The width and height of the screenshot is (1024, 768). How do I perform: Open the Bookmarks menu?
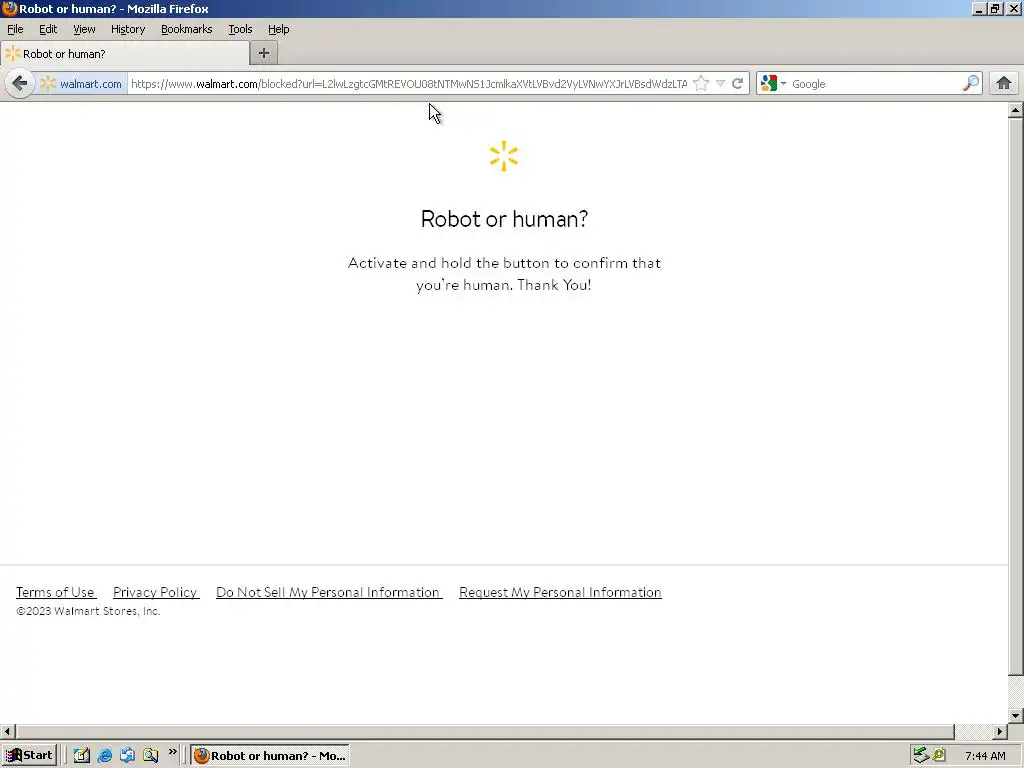[187, 29]
